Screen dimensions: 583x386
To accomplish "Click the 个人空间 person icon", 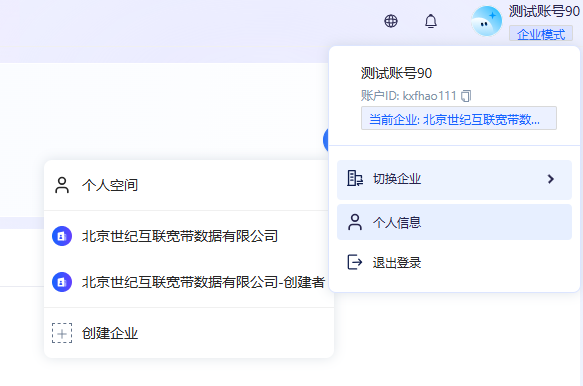I will [62, 185].
